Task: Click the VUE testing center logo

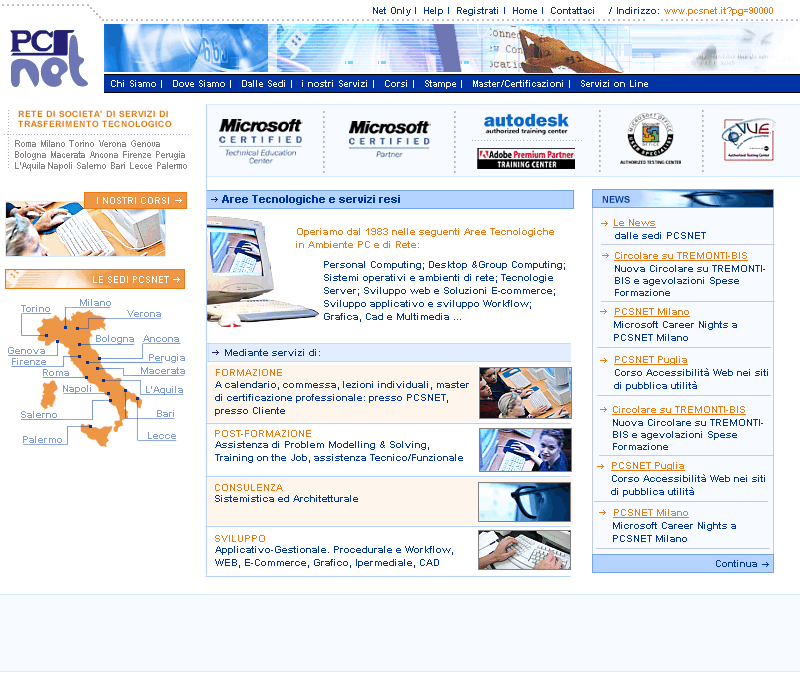Action: [749, 139]
